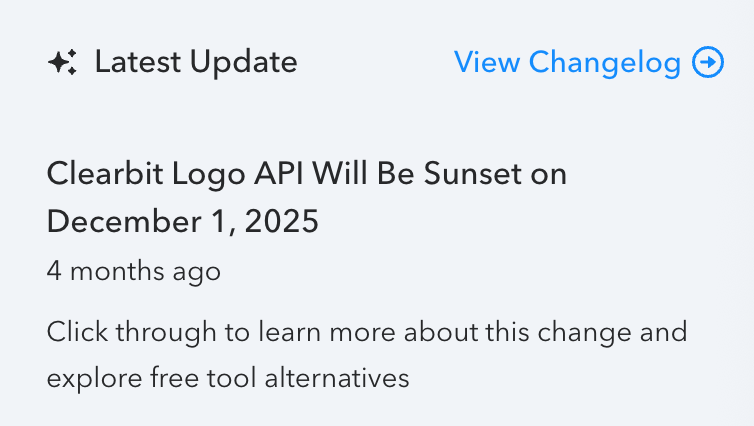
Task: Click the word "Latest" next to the sparkle icon
Action: click(135, 63)
